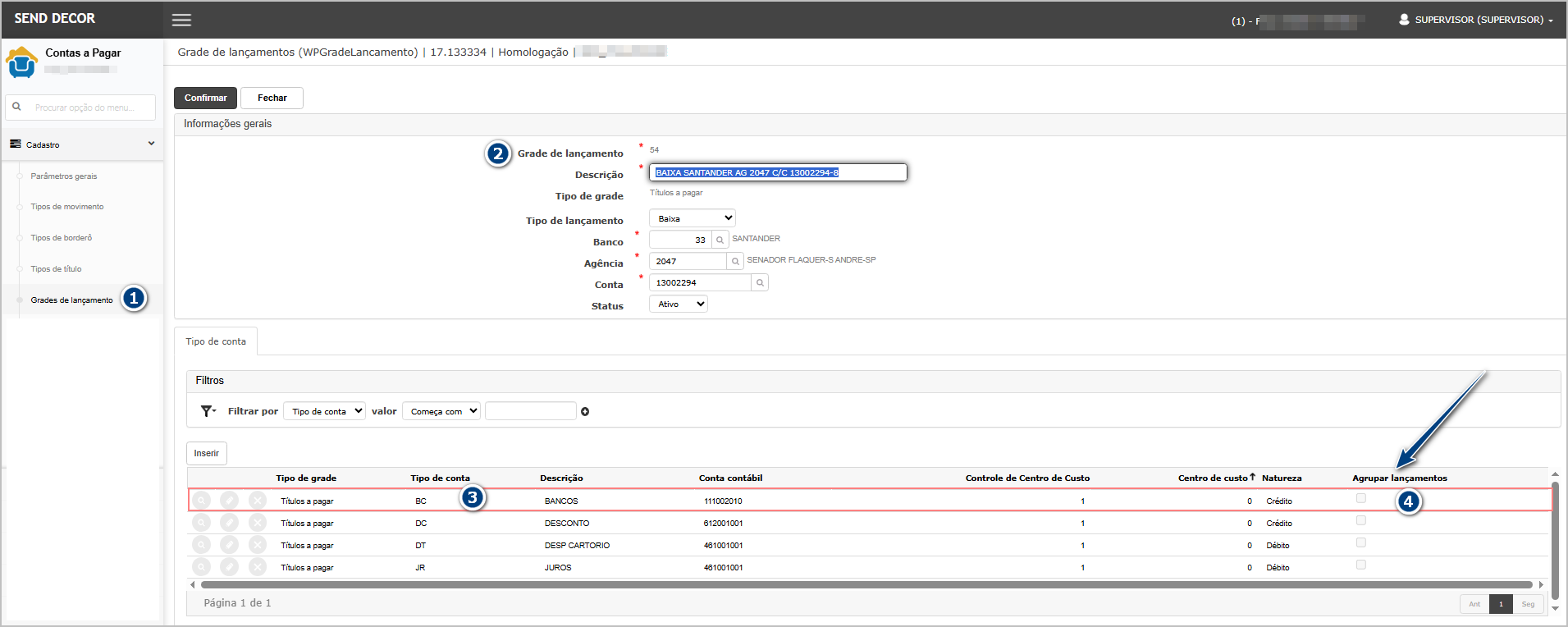Screen dimensions: 1568x627
Task: Open Grades de lançamento in the sidebar
Action: [x=71, y=300]
